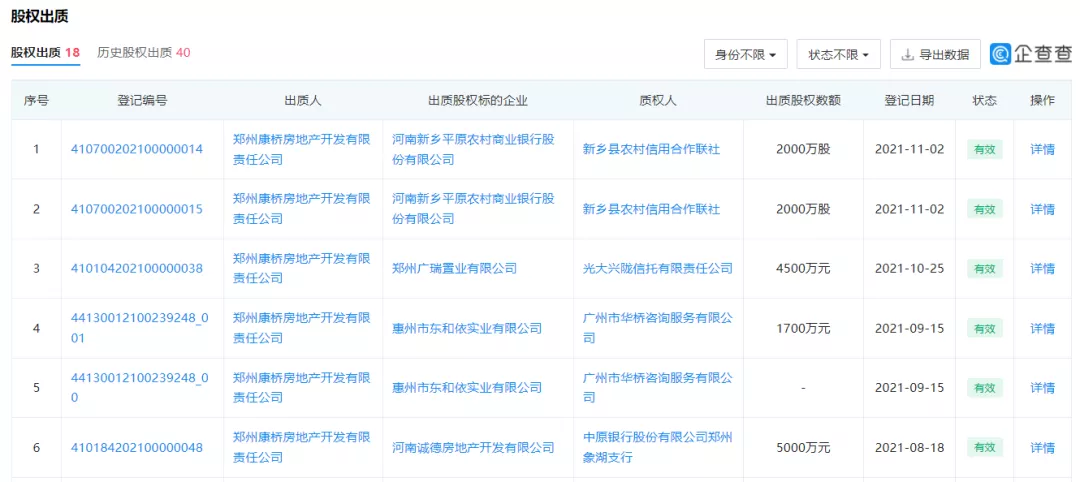Click the 出质股权数额 column header
Viewport: 1080px width, 482px height.
(803, 101)
